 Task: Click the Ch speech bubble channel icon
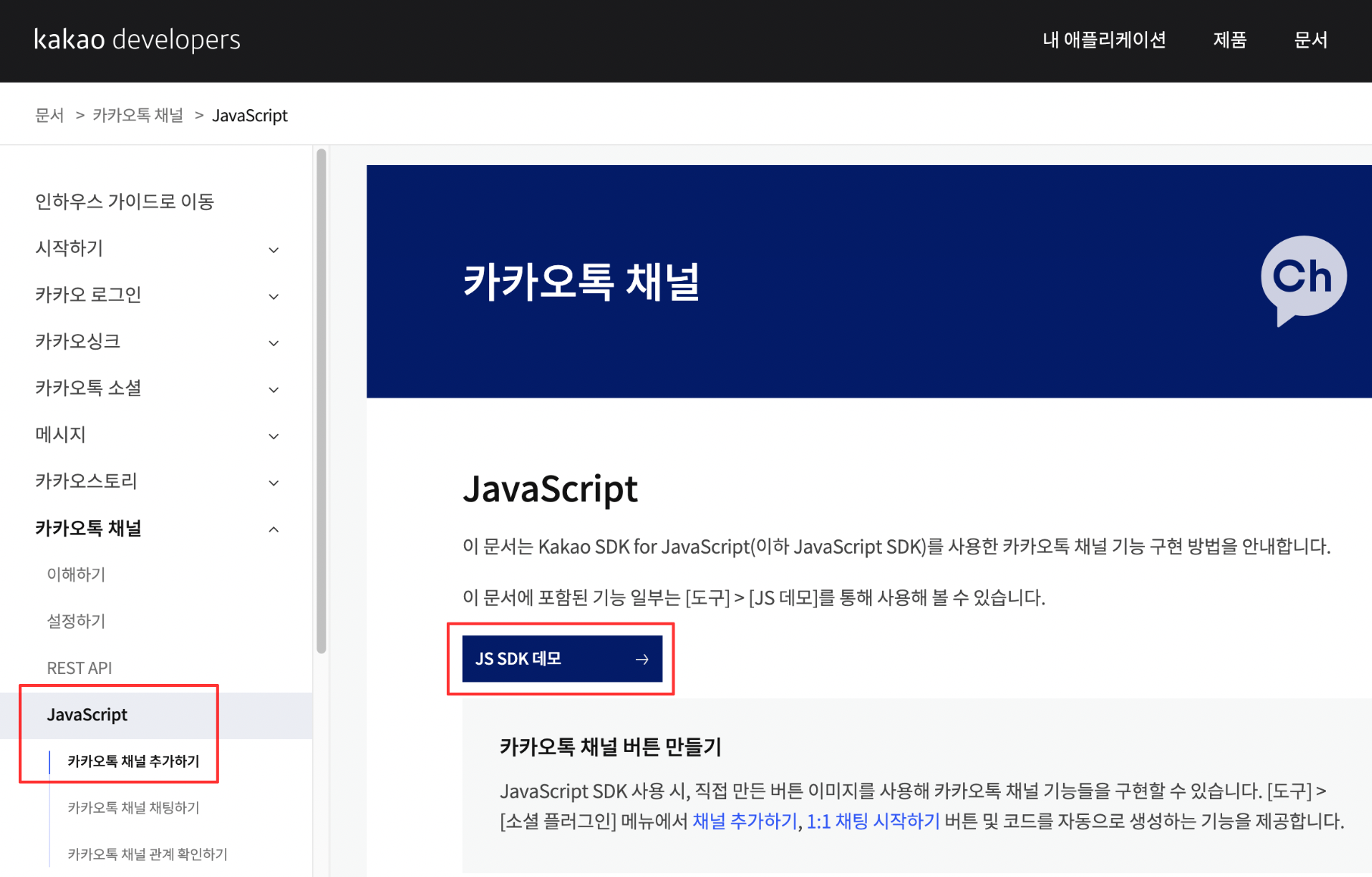pyautogui.click(x=1303, y=281)
